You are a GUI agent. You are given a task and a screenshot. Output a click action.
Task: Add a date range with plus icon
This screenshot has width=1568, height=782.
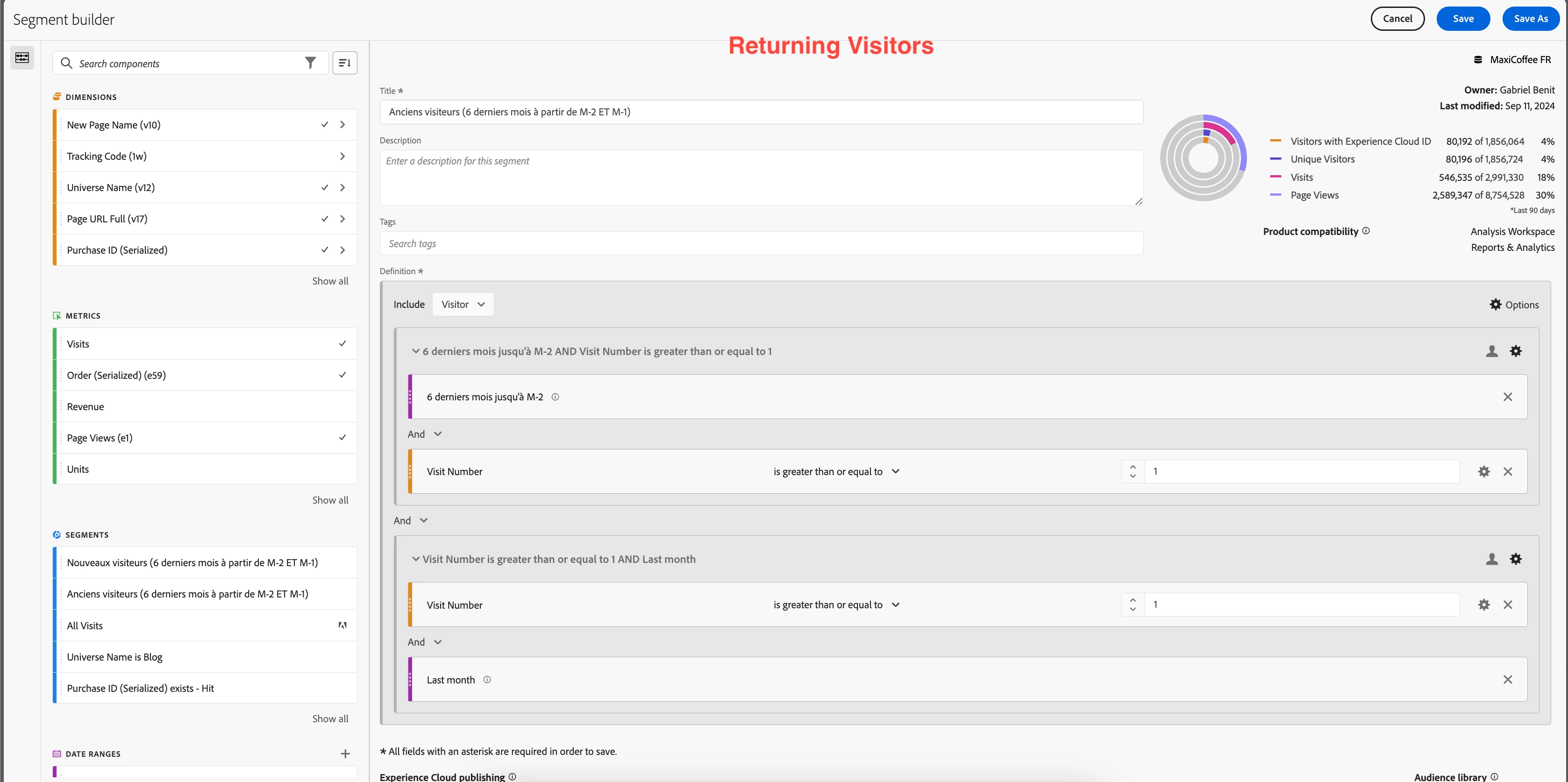pos(345,754)
